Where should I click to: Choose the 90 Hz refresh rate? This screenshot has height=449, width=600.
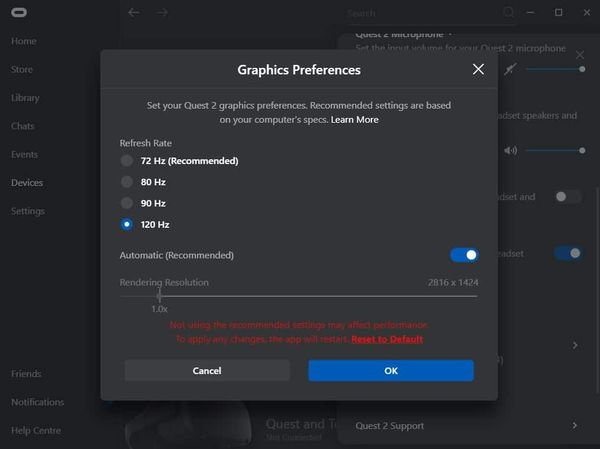pyautogui.click(x=126, y=203)
